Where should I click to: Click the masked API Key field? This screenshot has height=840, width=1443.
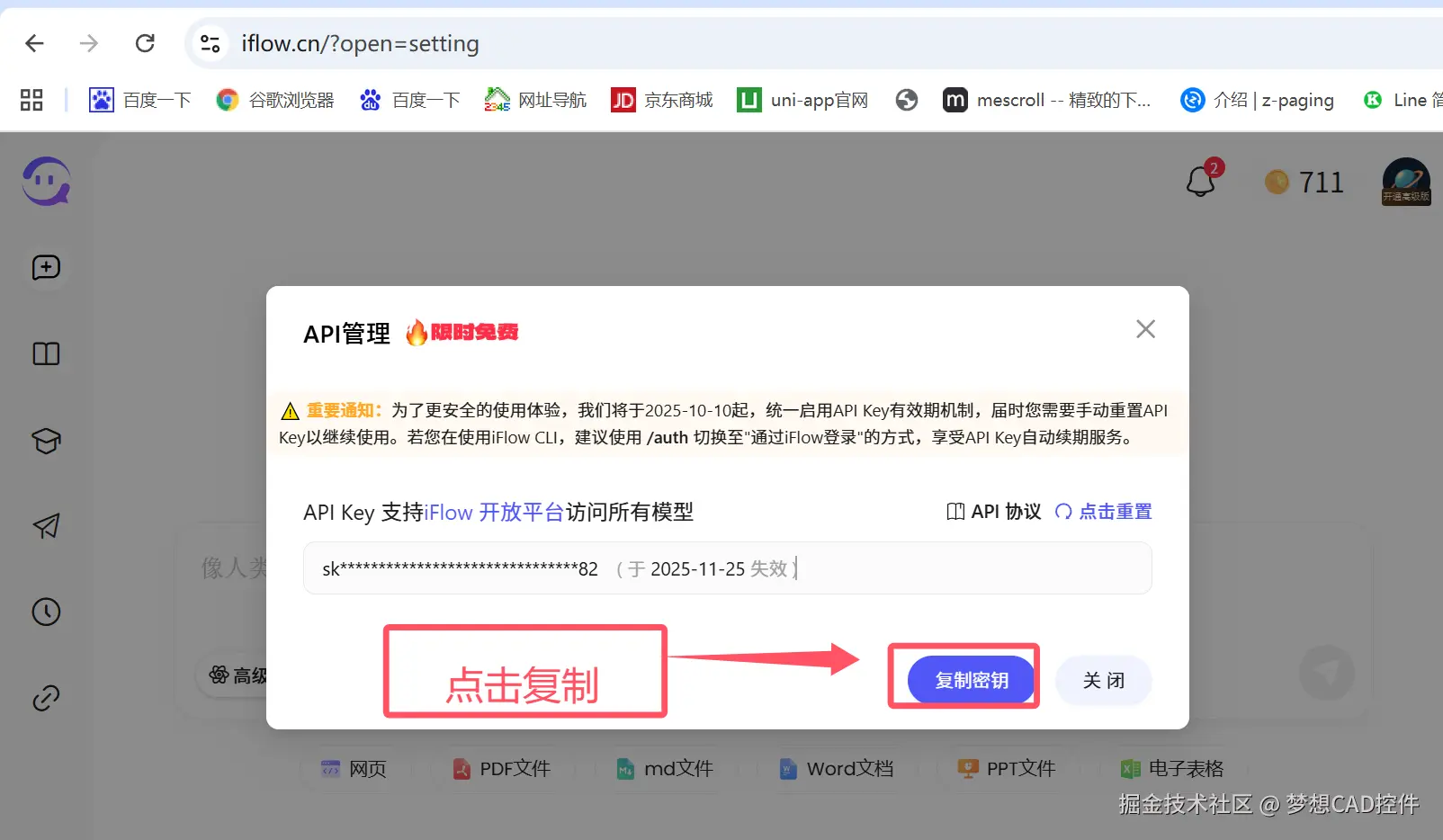(x=727, y=567)
